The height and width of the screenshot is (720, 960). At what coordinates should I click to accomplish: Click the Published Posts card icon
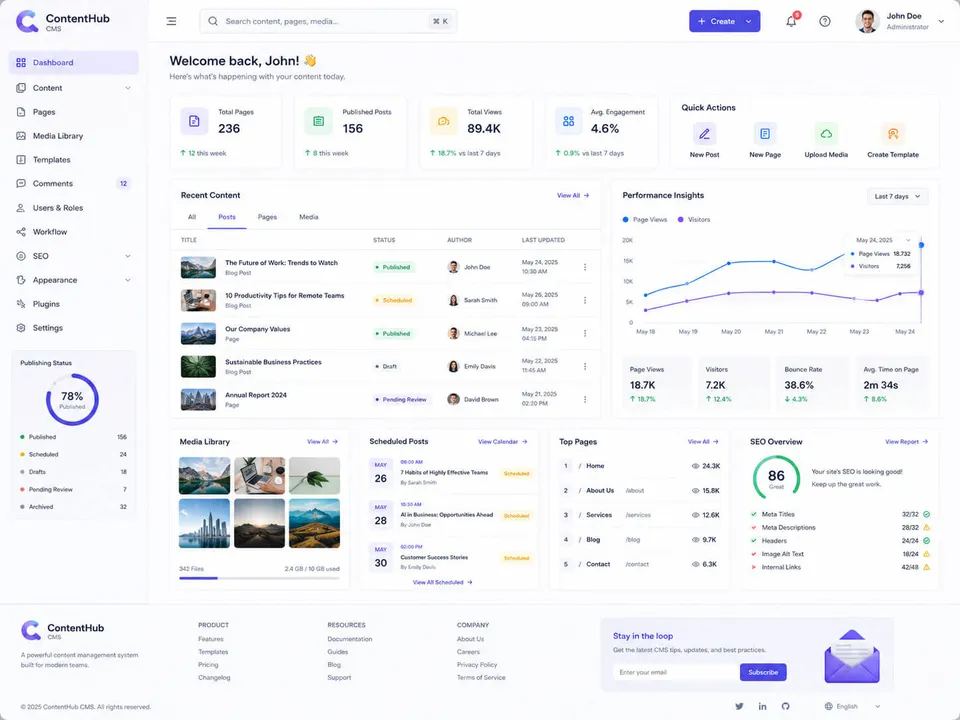point(318,121)
